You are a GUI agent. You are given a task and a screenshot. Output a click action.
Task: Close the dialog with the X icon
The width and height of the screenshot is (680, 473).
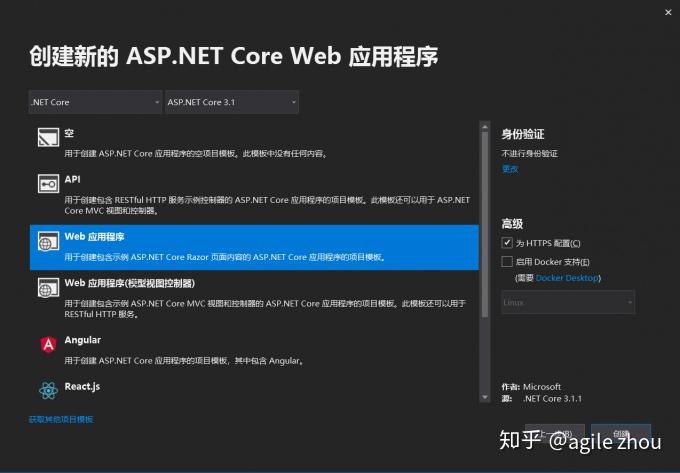pyautogui.click(x=668, y=13)
